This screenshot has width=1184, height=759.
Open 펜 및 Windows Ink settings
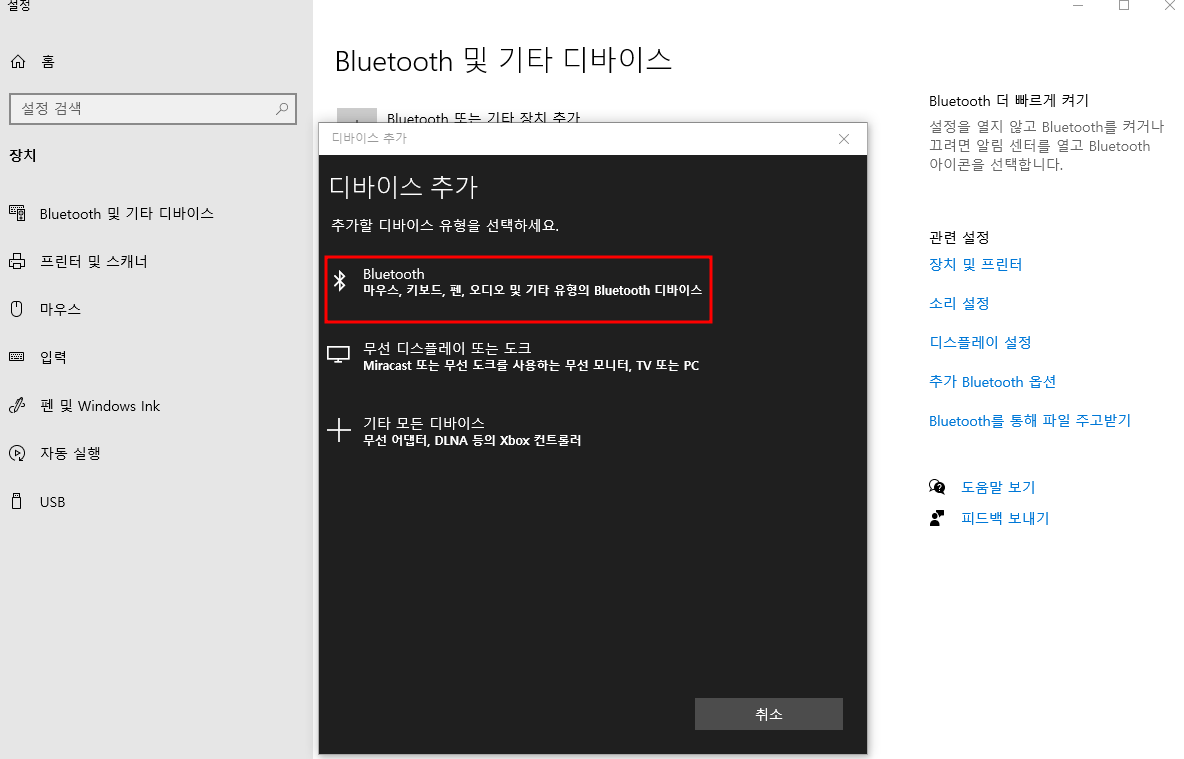click(x=100, y=406)
